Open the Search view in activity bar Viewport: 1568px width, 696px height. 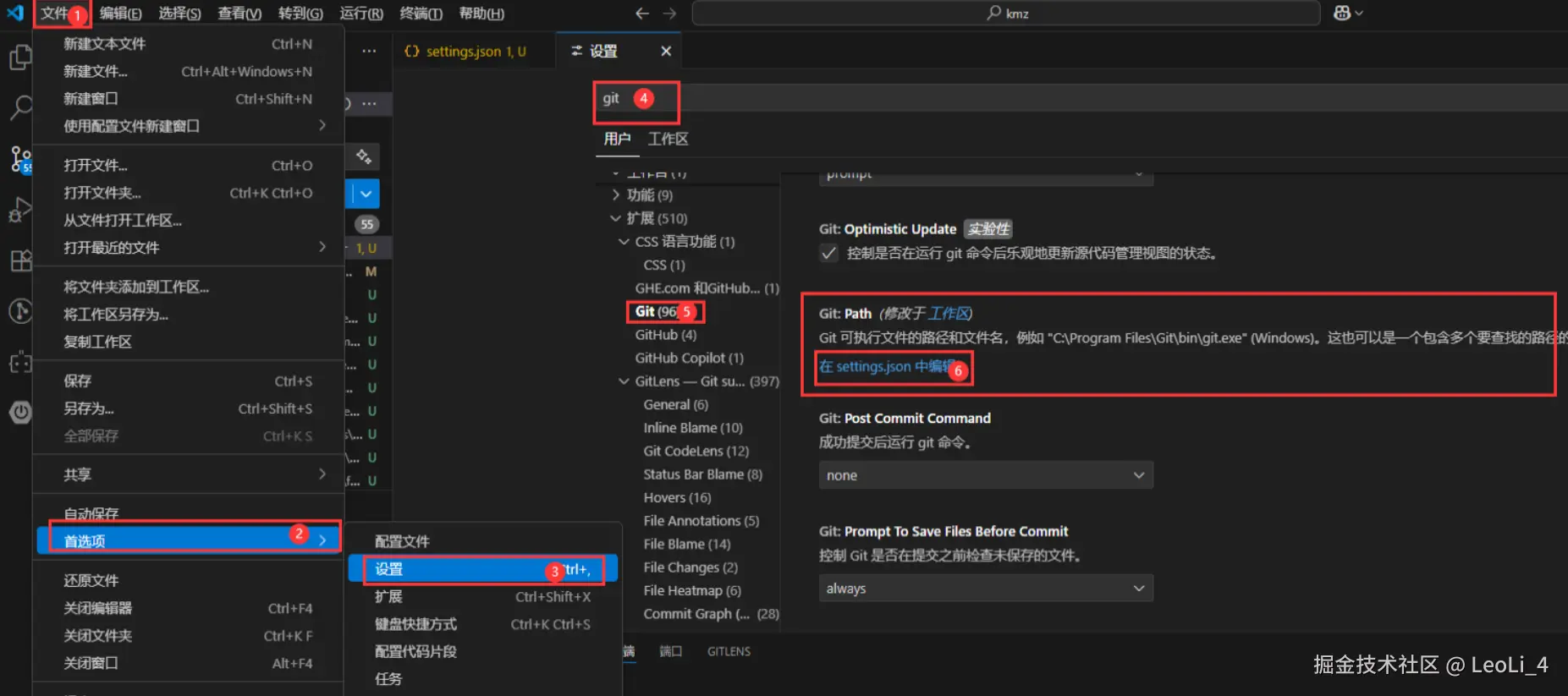point(20,107)
